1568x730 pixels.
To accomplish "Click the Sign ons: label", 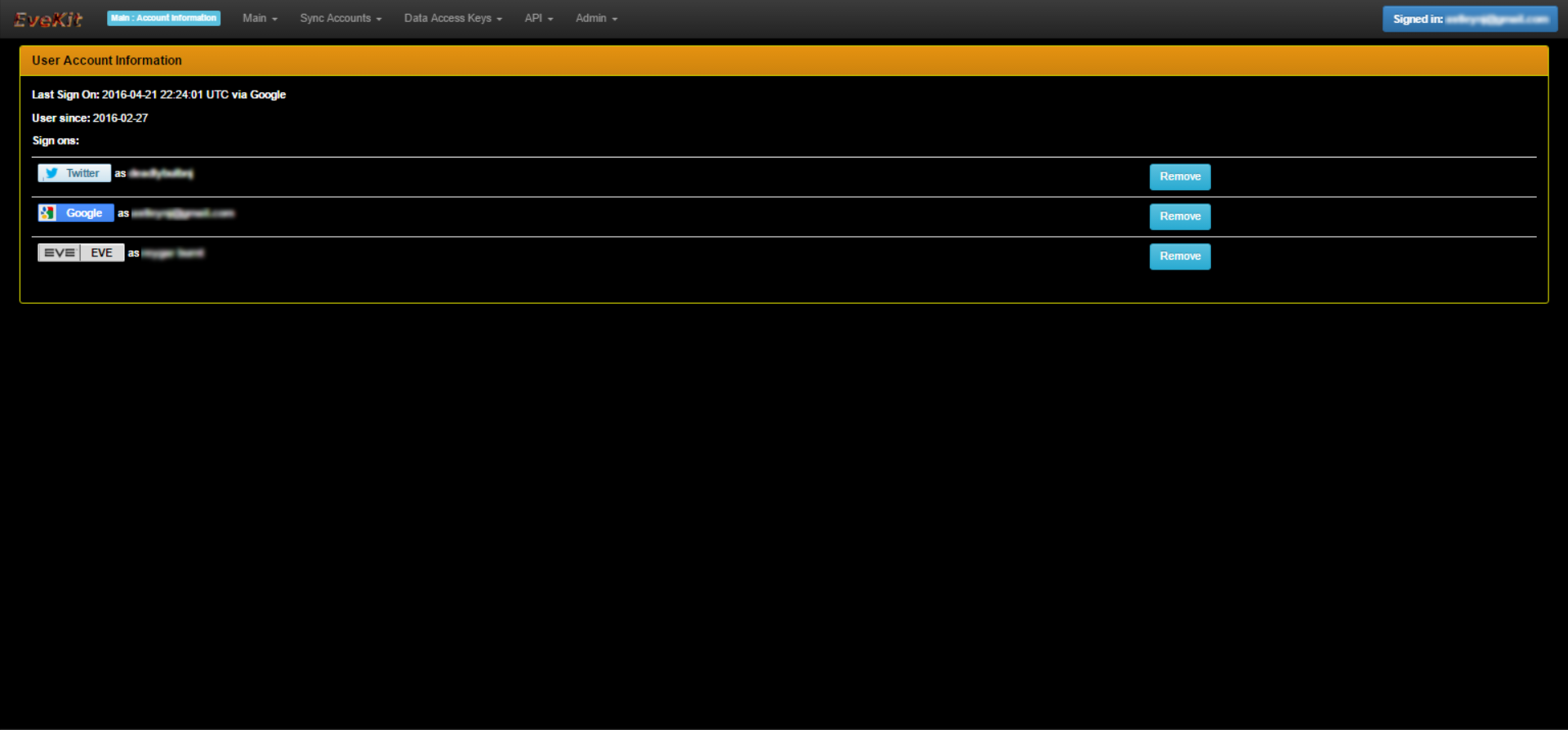I will coord(56,141).
